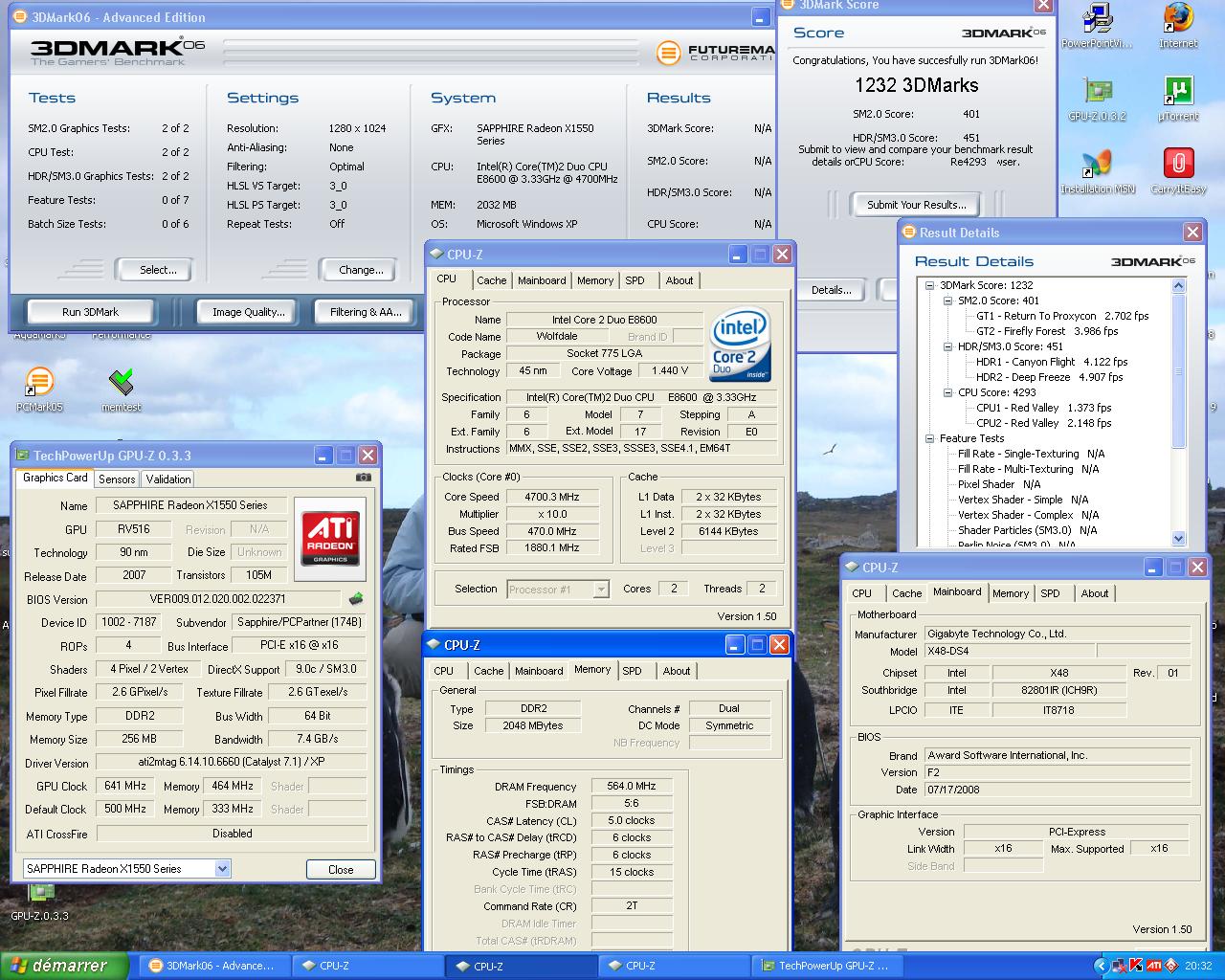Collapse HDR/SM3.0 Score: 451 tree node
1225x980 pixels.
[x=948, y=346]
